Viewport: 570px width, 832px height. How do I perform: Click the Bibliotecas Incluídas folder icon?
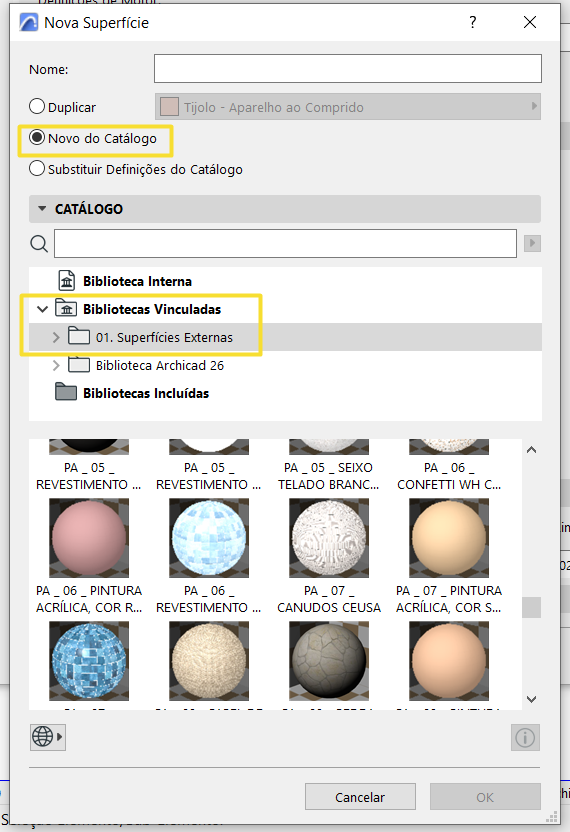[x=66, y=393]
